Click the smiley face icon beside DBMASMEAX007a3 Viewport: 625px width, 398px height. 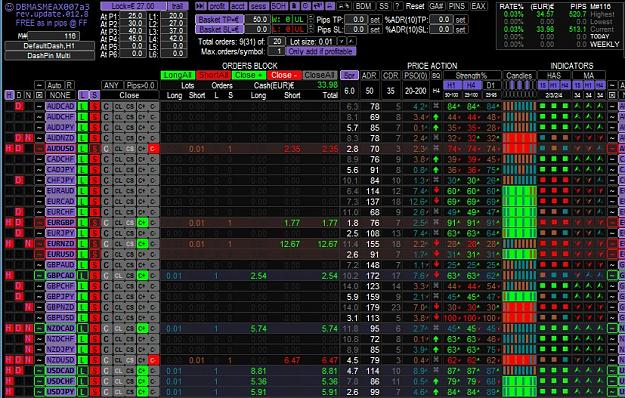pos(9,7)
